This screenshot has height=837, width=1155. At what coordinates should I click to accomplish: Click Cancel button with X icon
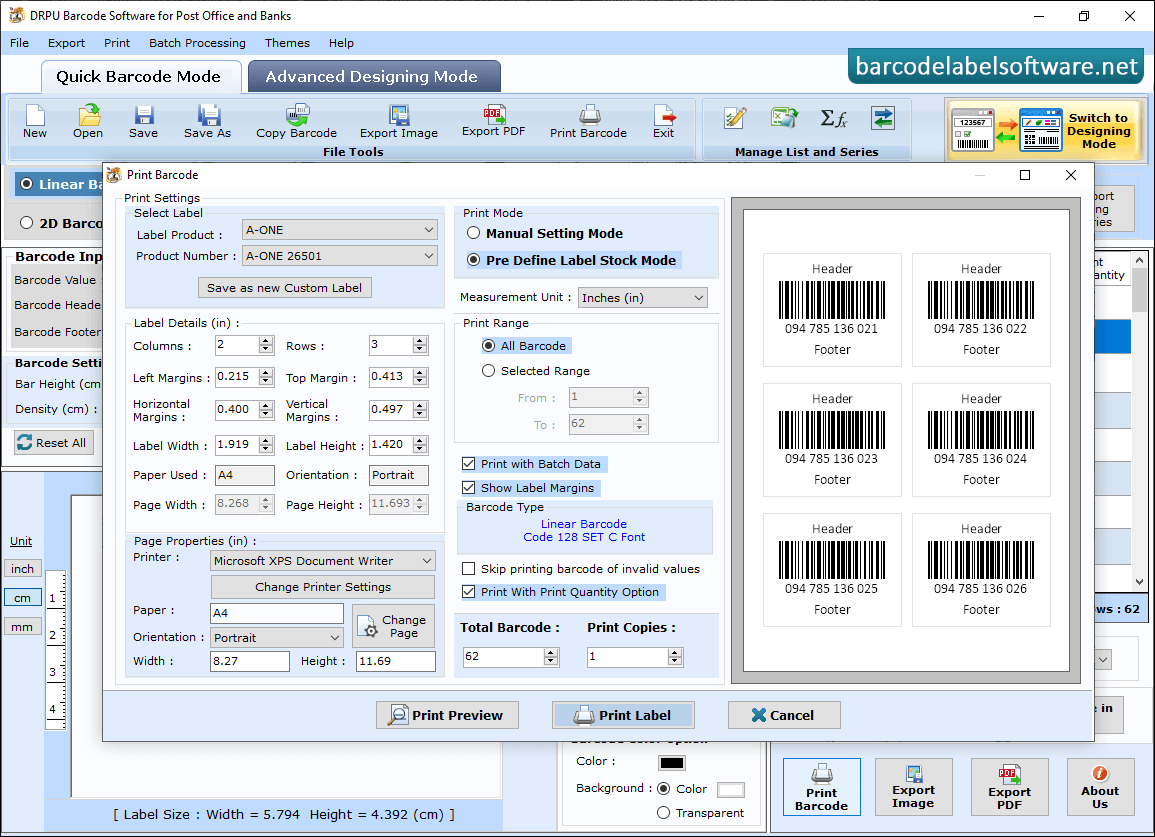coord(784,715)
